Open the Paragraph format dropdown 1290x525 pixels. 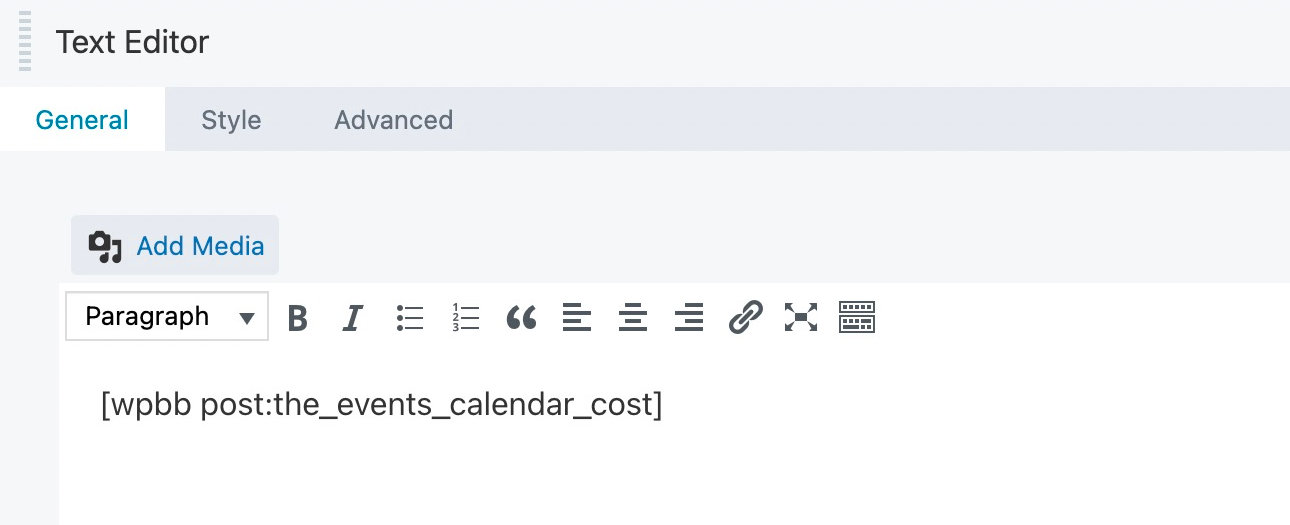click(167, 317)
